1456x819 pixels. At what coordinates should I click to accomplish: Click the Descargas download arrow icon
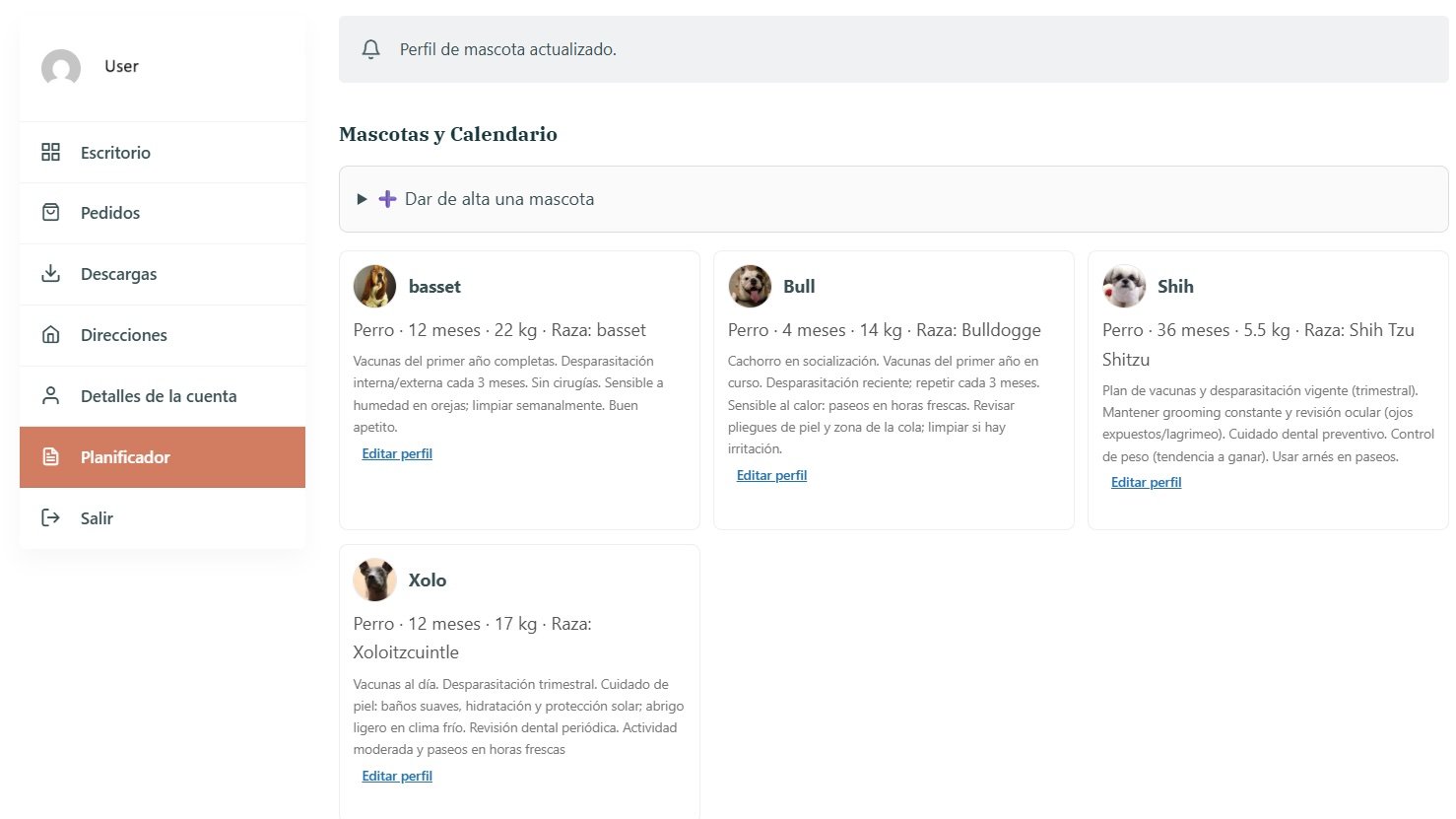pyautogui.click(x=51, y=274)
